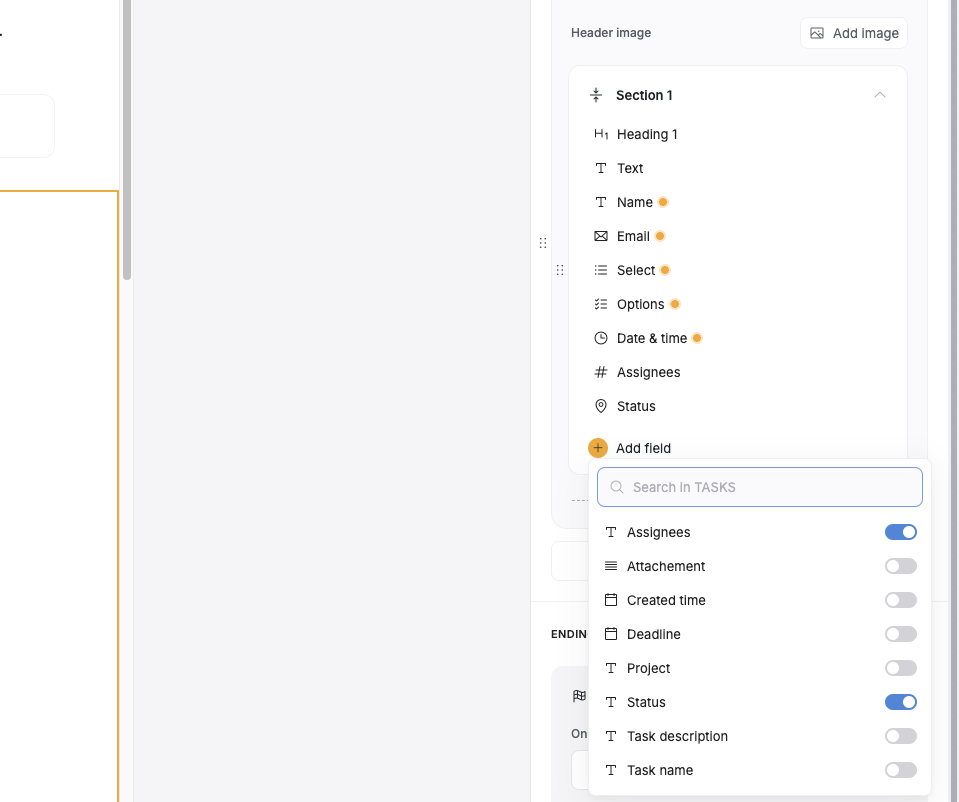Click the T icon next to Name
This screenshot has width=959, height=802.
[x=601, y=202]
